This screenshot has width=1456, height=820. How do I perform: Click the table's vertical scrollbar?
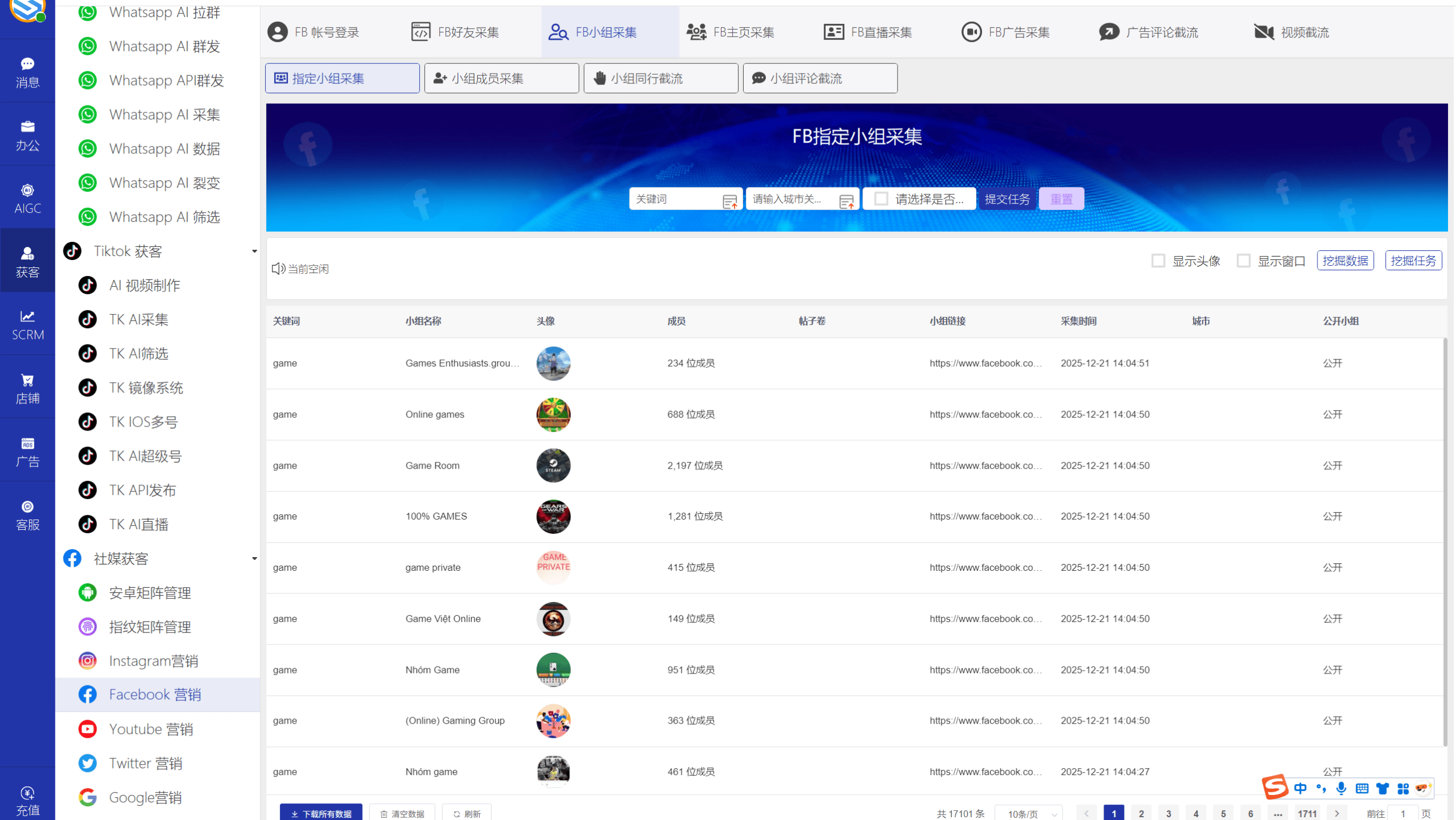click(x=1445, y=542)
